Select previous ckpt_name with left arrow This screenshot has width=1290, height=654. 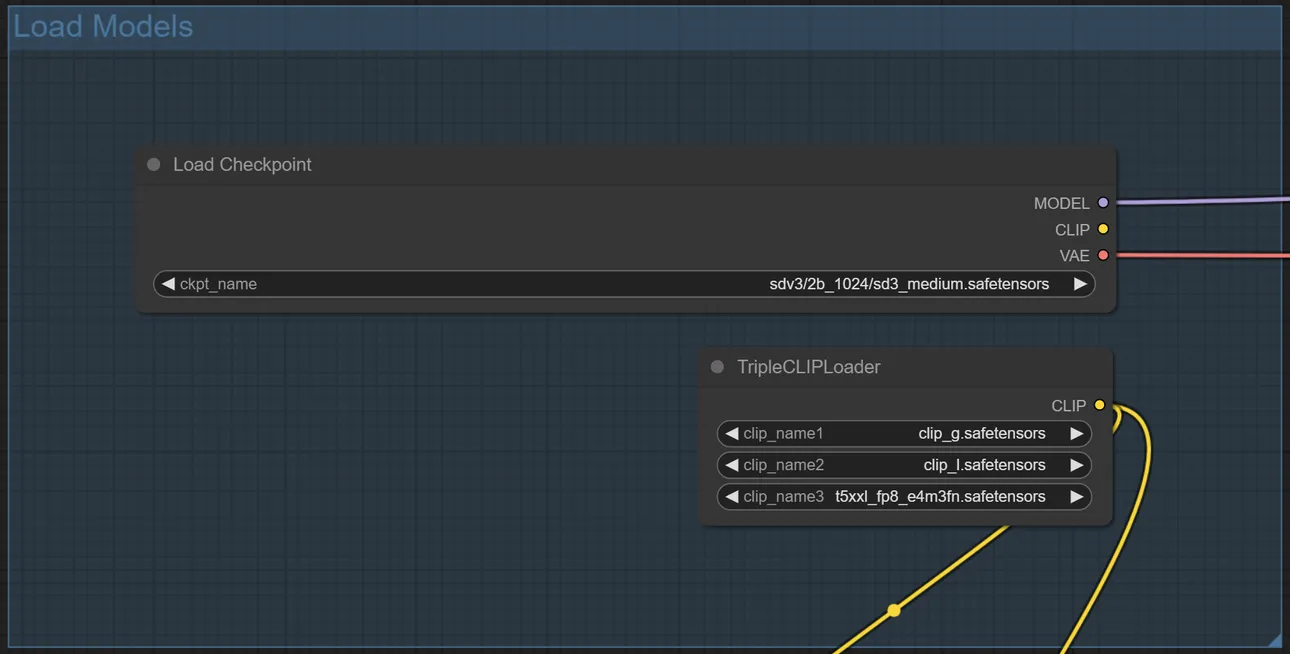click(168, 284)
